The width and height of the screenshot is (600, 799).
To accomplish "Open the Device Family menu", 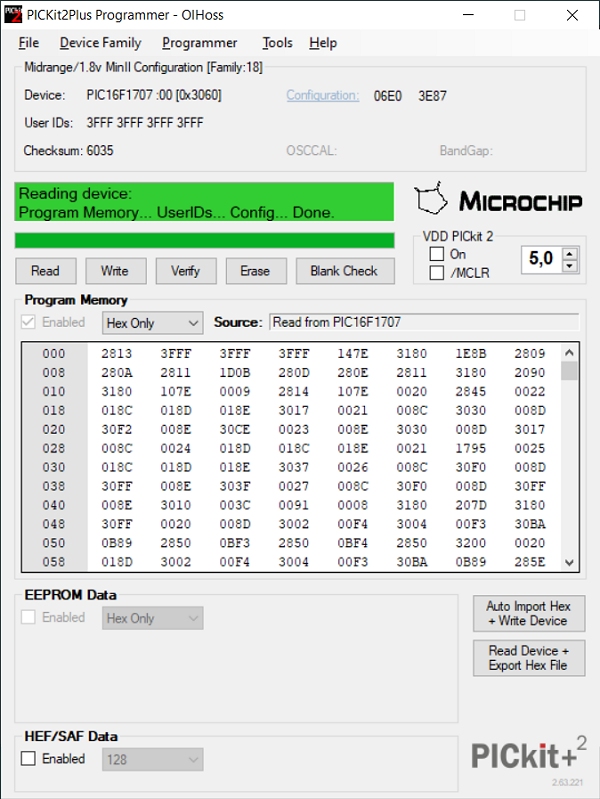I will click(x=100, y=43).
